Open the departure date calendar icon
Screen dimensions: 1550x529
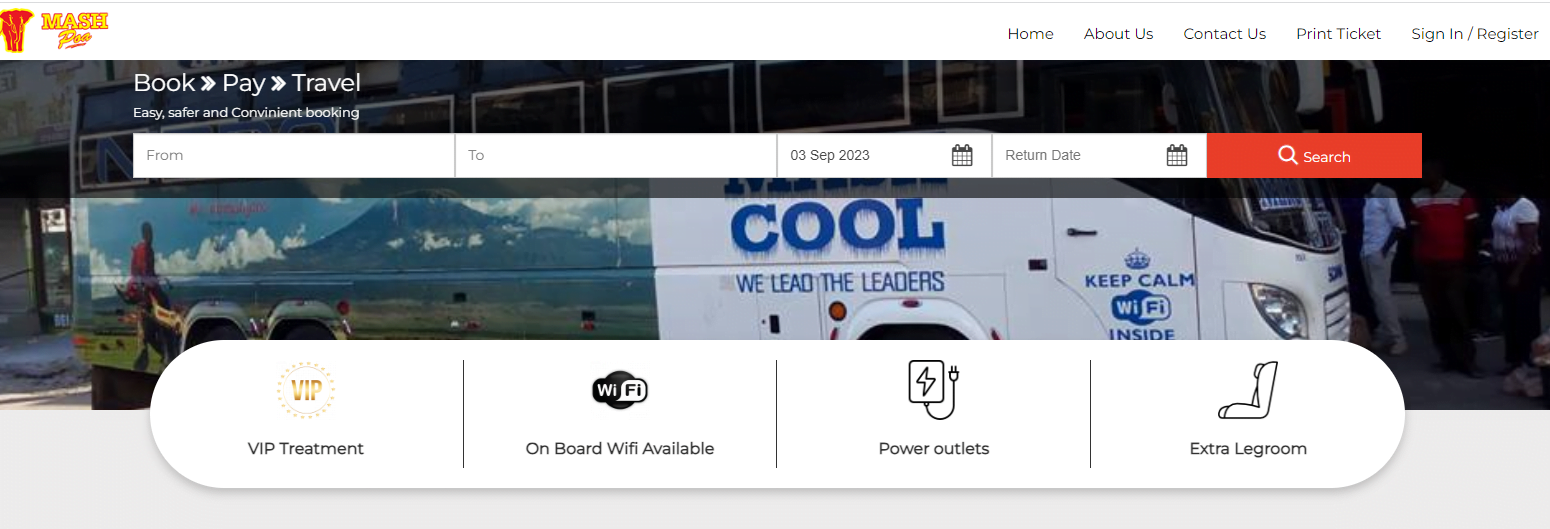pyautogui.click(x=962, y=156)
